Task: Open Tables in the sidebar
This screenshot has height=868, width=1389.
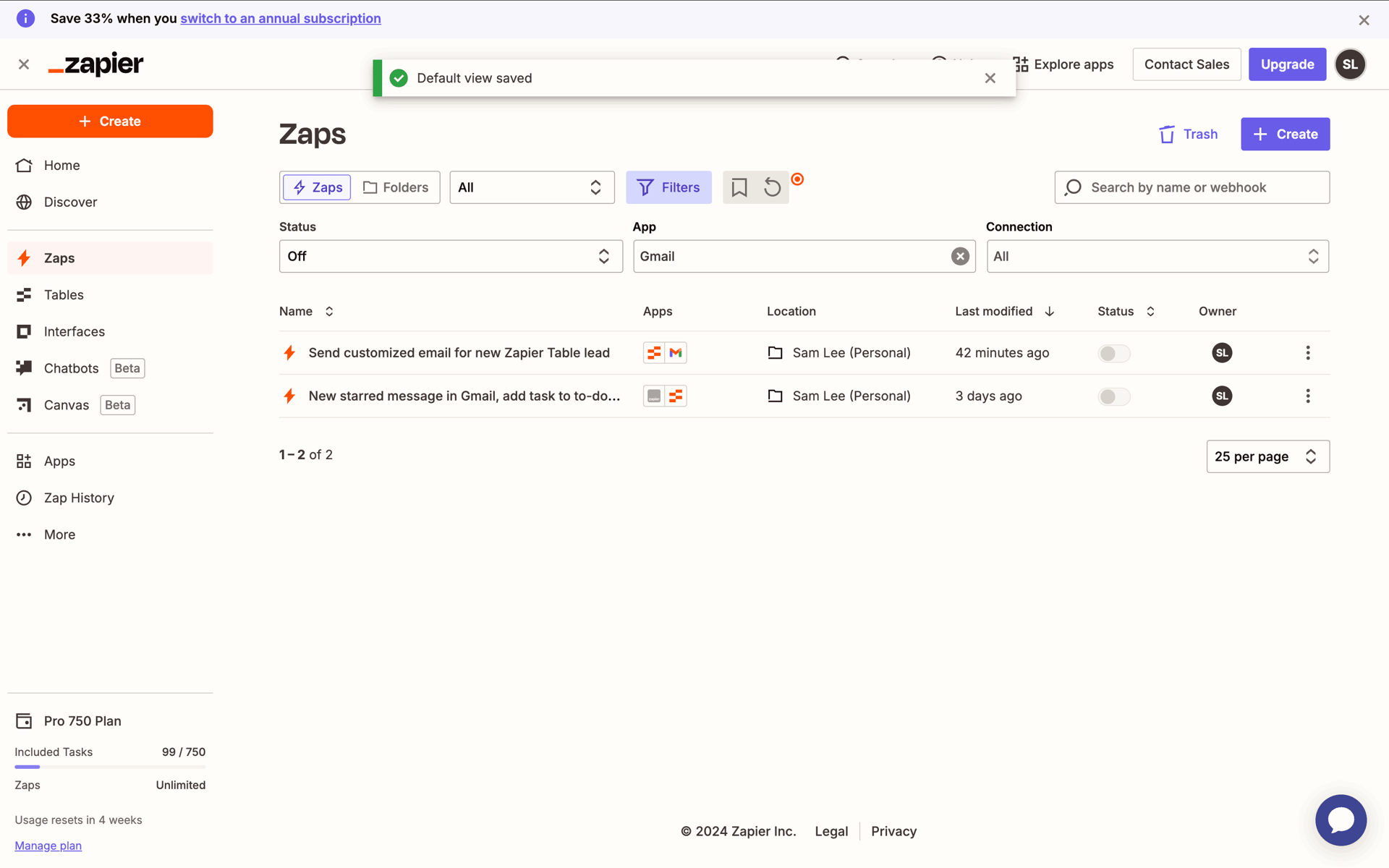Action: click(110, 294)
